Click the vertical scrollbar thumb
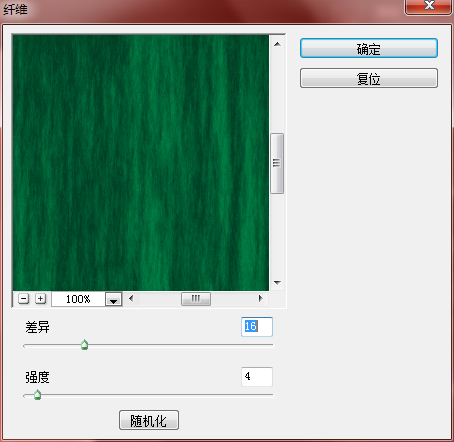The height and width of the screenshot is (442, 454). tap(277, 163)
